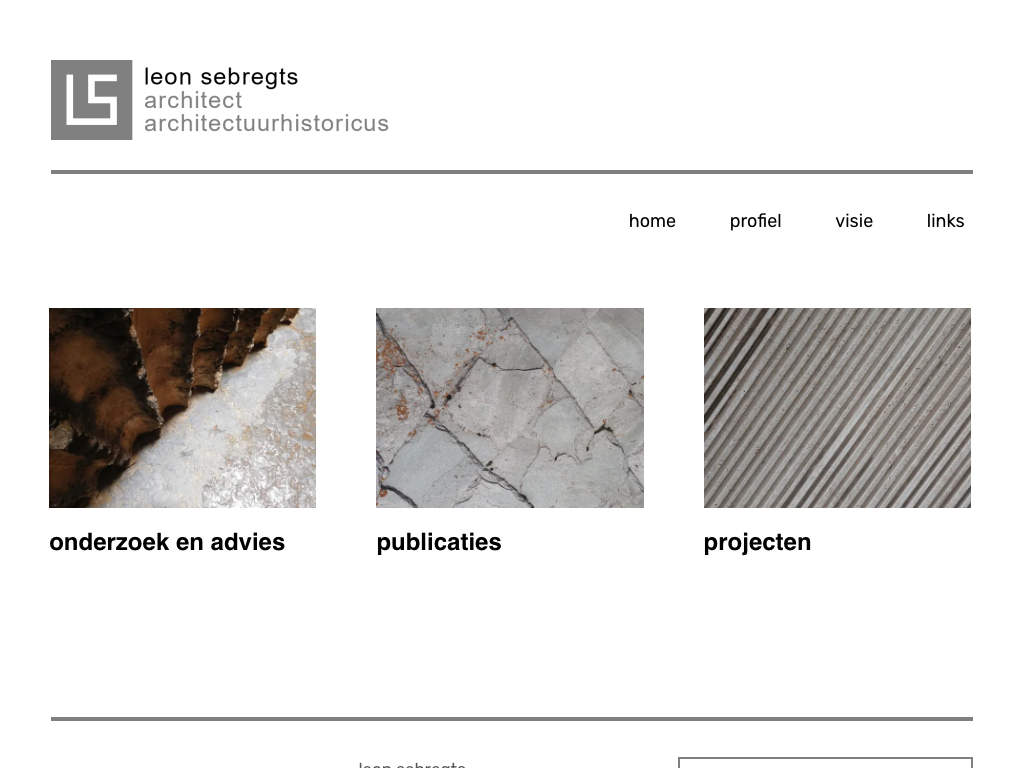The height and width of the screenshot is (768, 1024).
Task: Click the grey divider line under the logo
Action: pos(512,172)
